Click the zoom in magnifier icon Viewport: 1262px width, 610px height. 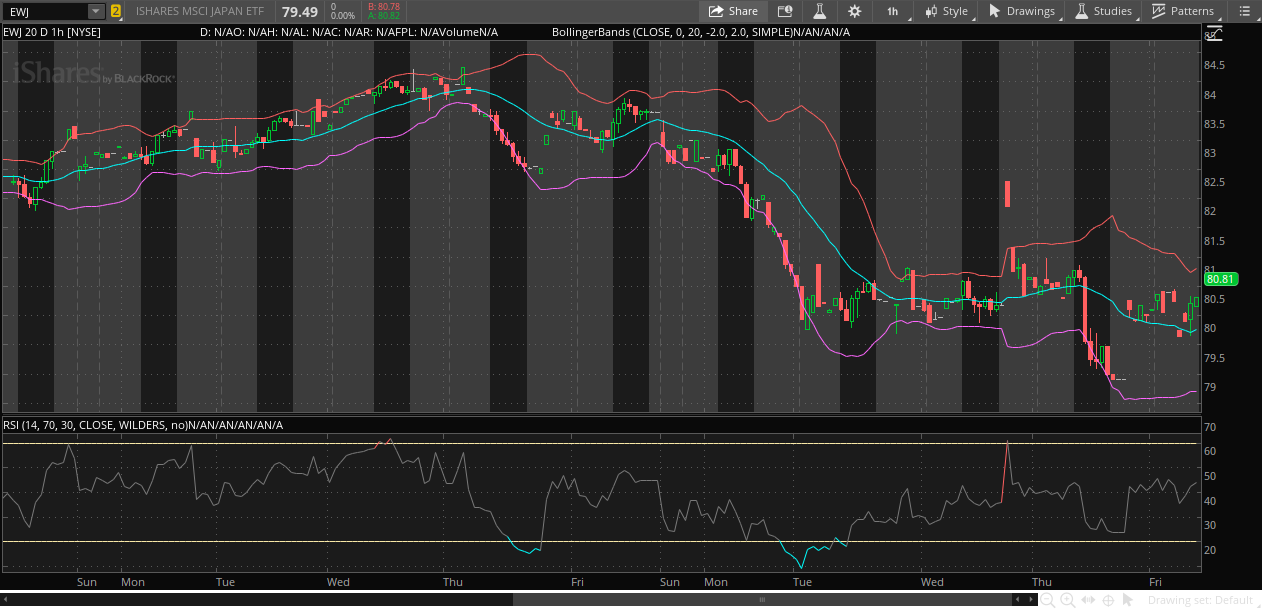1067,600
